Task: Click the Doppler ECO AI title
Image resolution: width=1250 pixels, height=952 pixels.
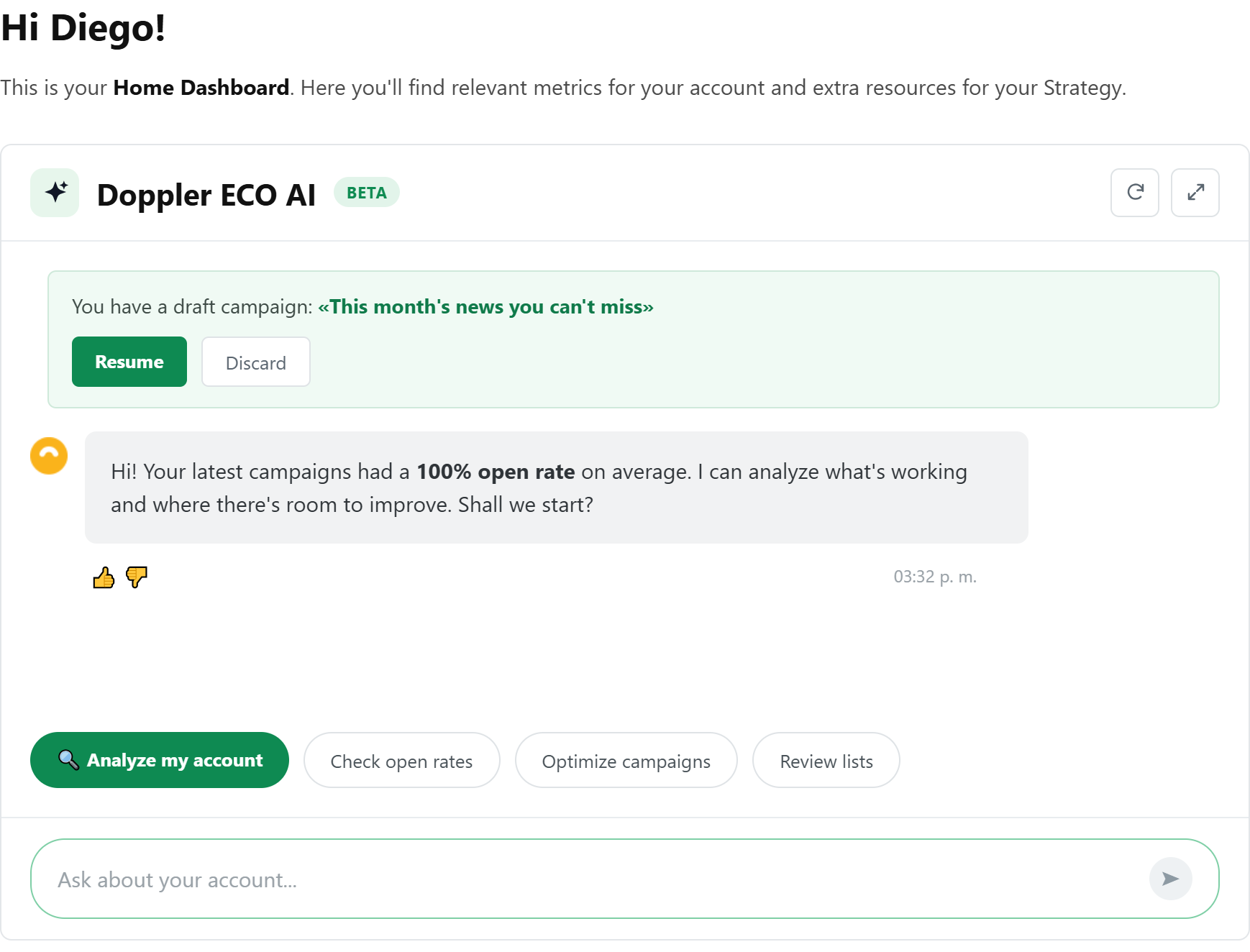Action: 206,195
